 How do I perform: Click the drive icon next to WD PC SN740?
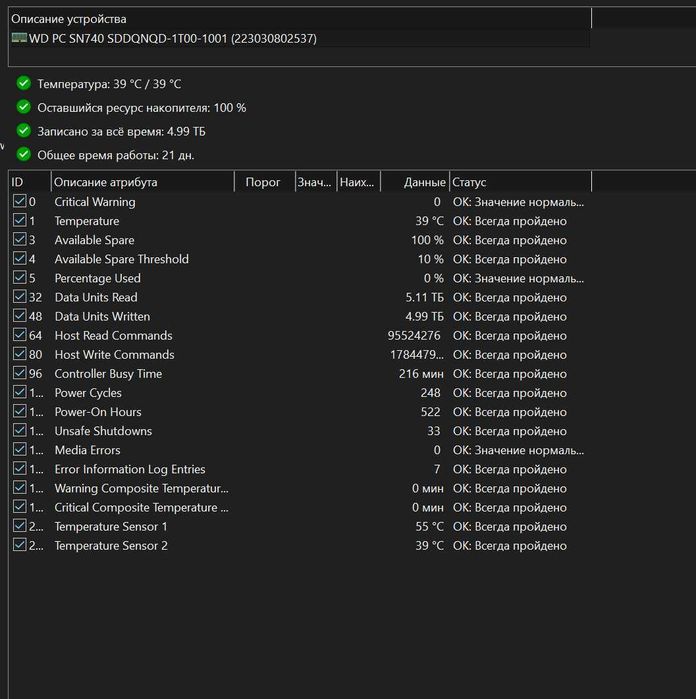(19, 38)
